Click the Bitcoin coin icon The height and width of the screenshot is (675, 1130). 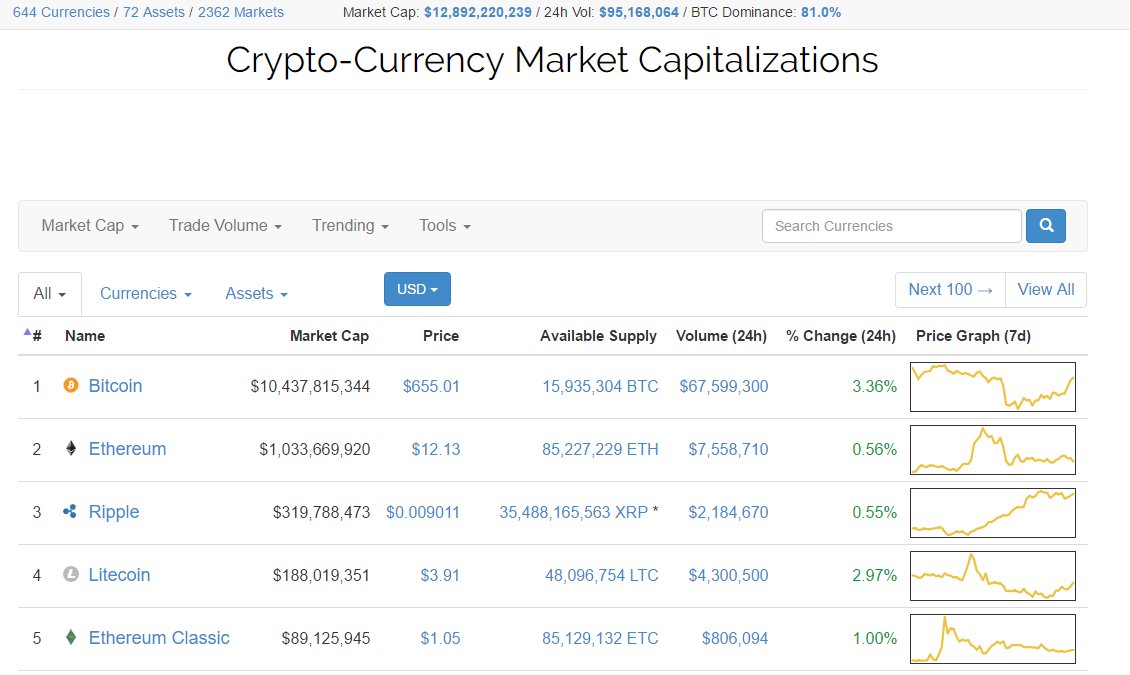coord(71,385)
